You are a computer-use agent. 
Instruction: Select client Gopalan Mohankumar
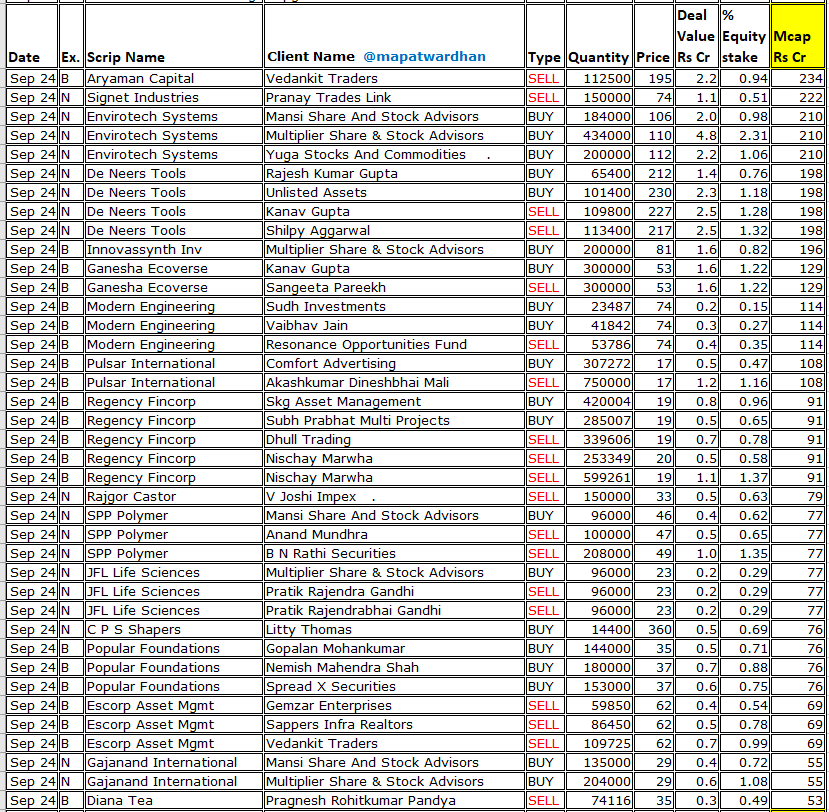tap(394, 649)
